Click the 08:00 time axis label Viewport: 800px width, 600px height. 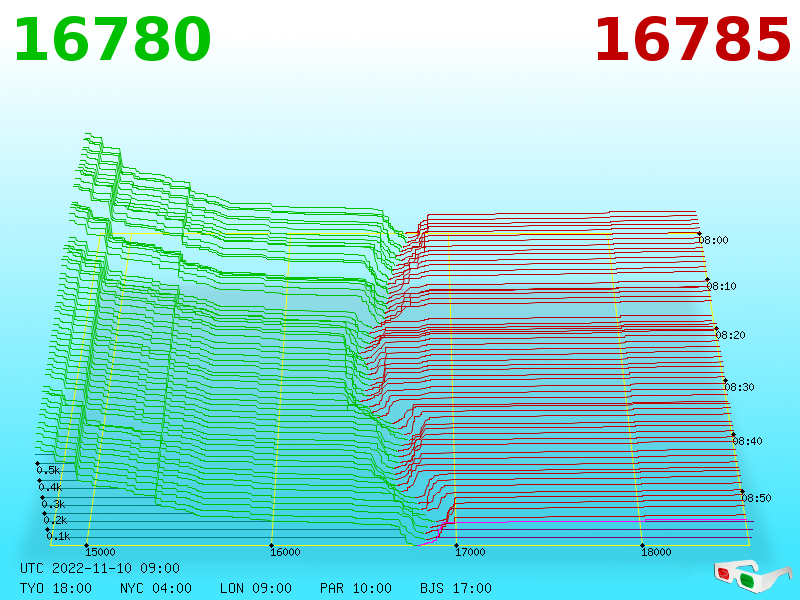tap(713, 240)
